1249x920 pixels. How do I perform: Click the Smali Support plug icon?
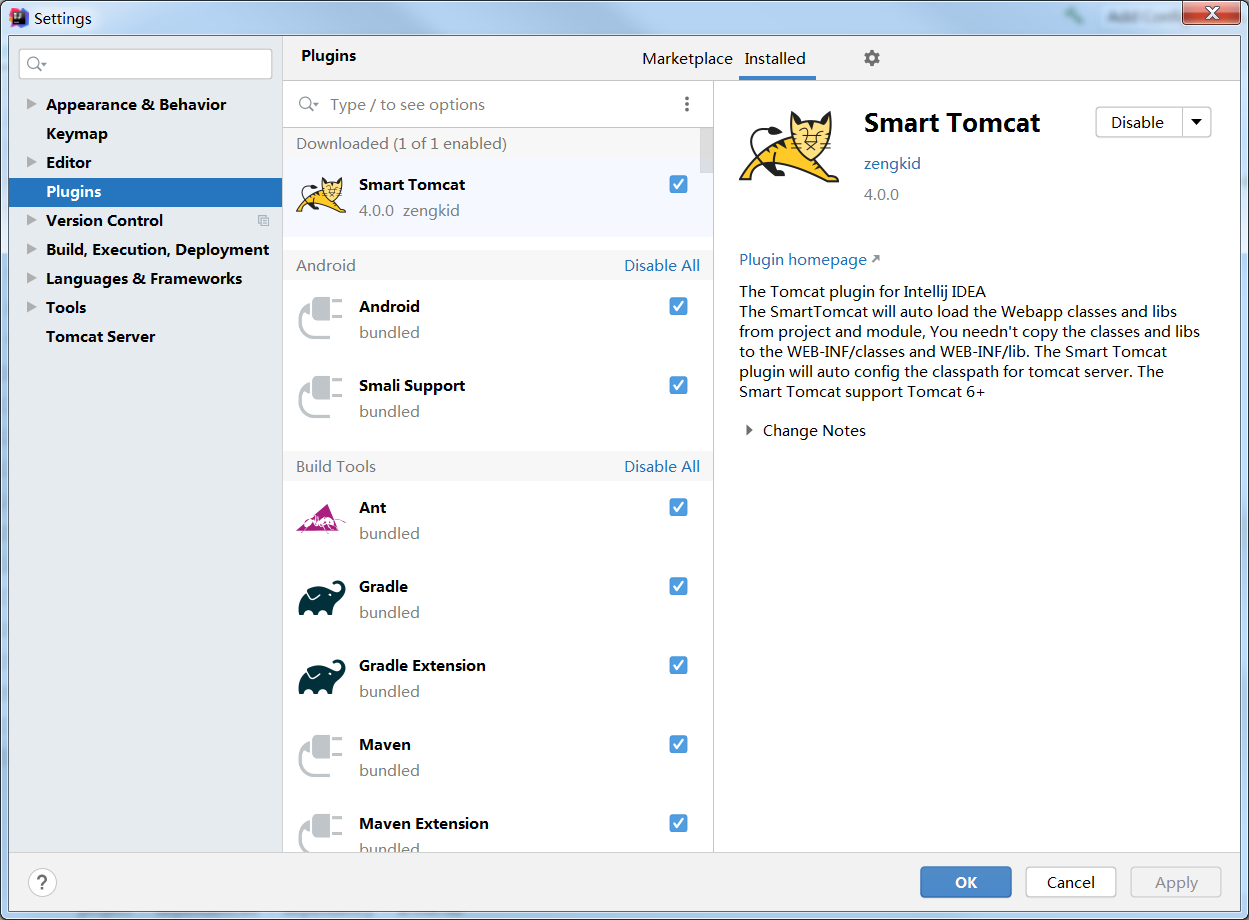pyautogui.click(x=321, y=397)
